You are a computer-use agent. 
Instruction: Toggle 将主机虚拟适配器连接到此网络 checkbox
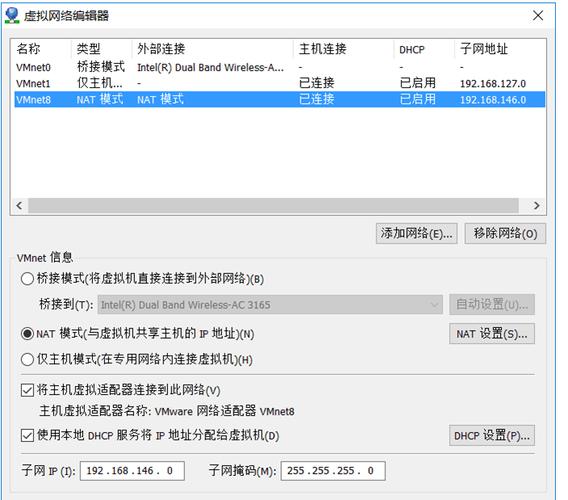(x=28, y=390)
